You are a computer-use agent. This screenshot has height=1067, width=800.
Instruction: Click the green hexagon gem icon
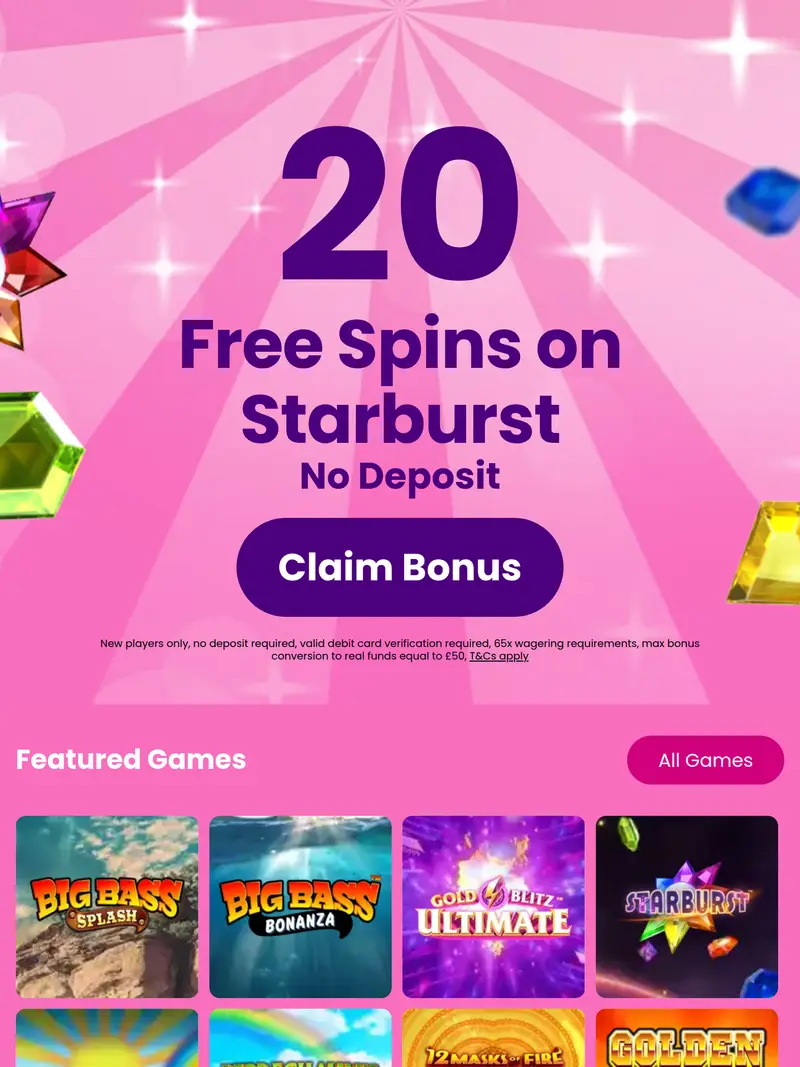(39, 455)
